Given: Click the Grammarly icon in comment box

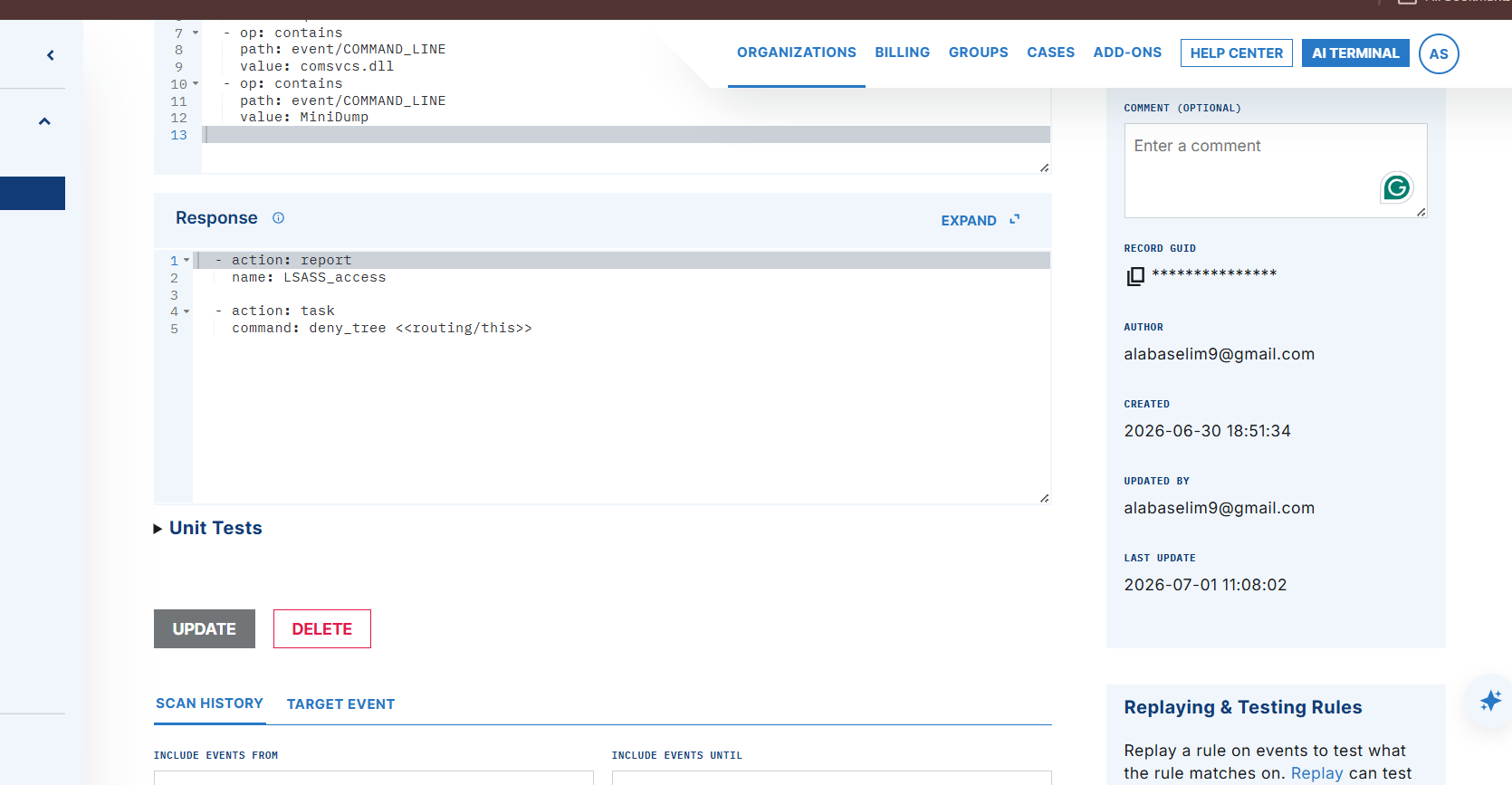Looking at the screenshot, I should click(1397, 187).
